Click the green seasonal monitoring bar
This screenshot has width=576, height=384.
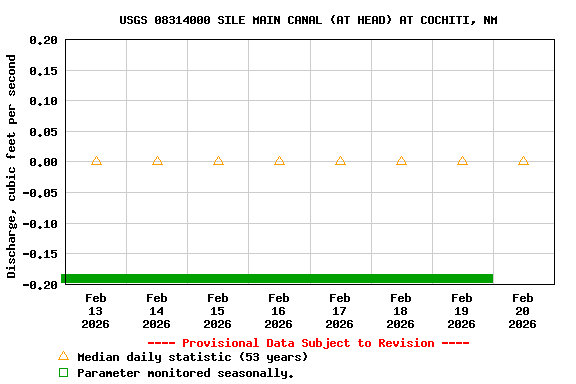277,279
